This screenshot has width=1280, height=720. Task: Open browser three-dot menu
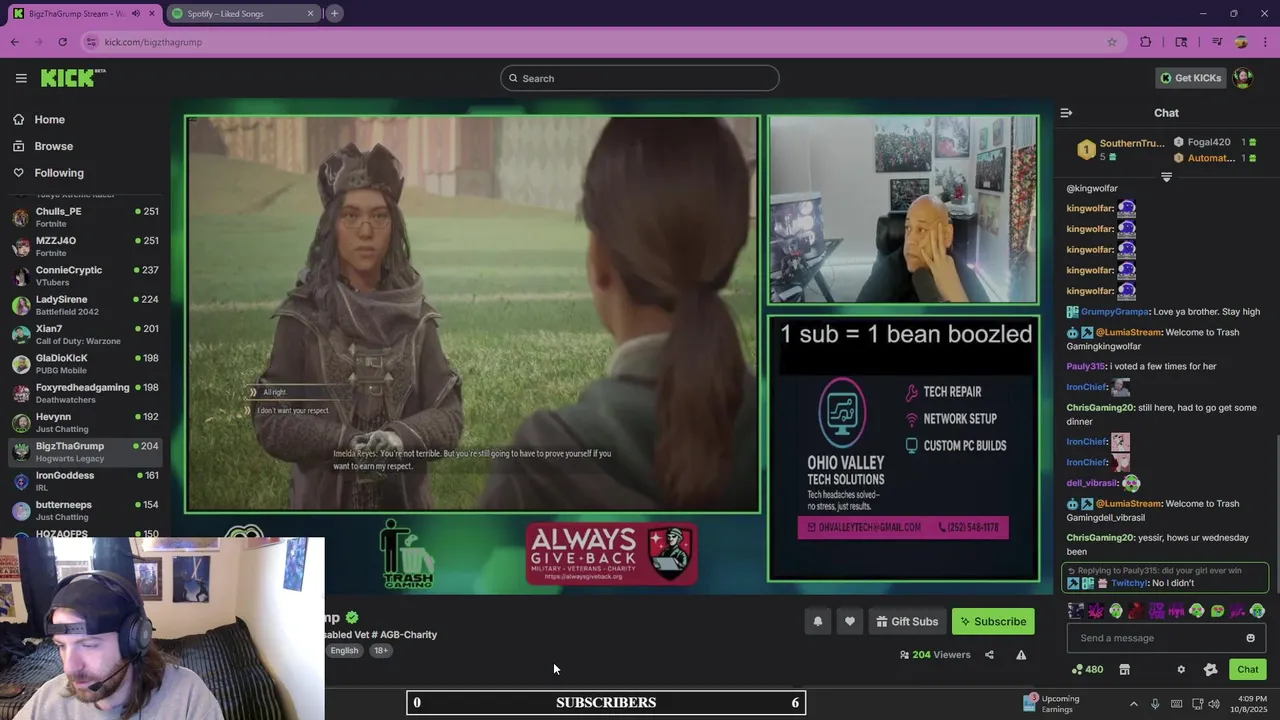point(1266,42)
